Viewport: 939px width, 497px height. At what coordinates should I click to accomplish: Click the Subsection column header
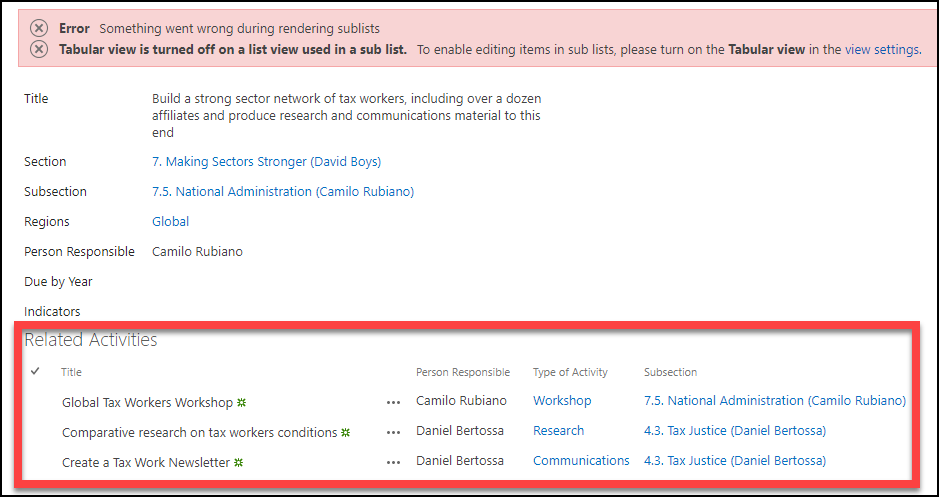(670, 372)
